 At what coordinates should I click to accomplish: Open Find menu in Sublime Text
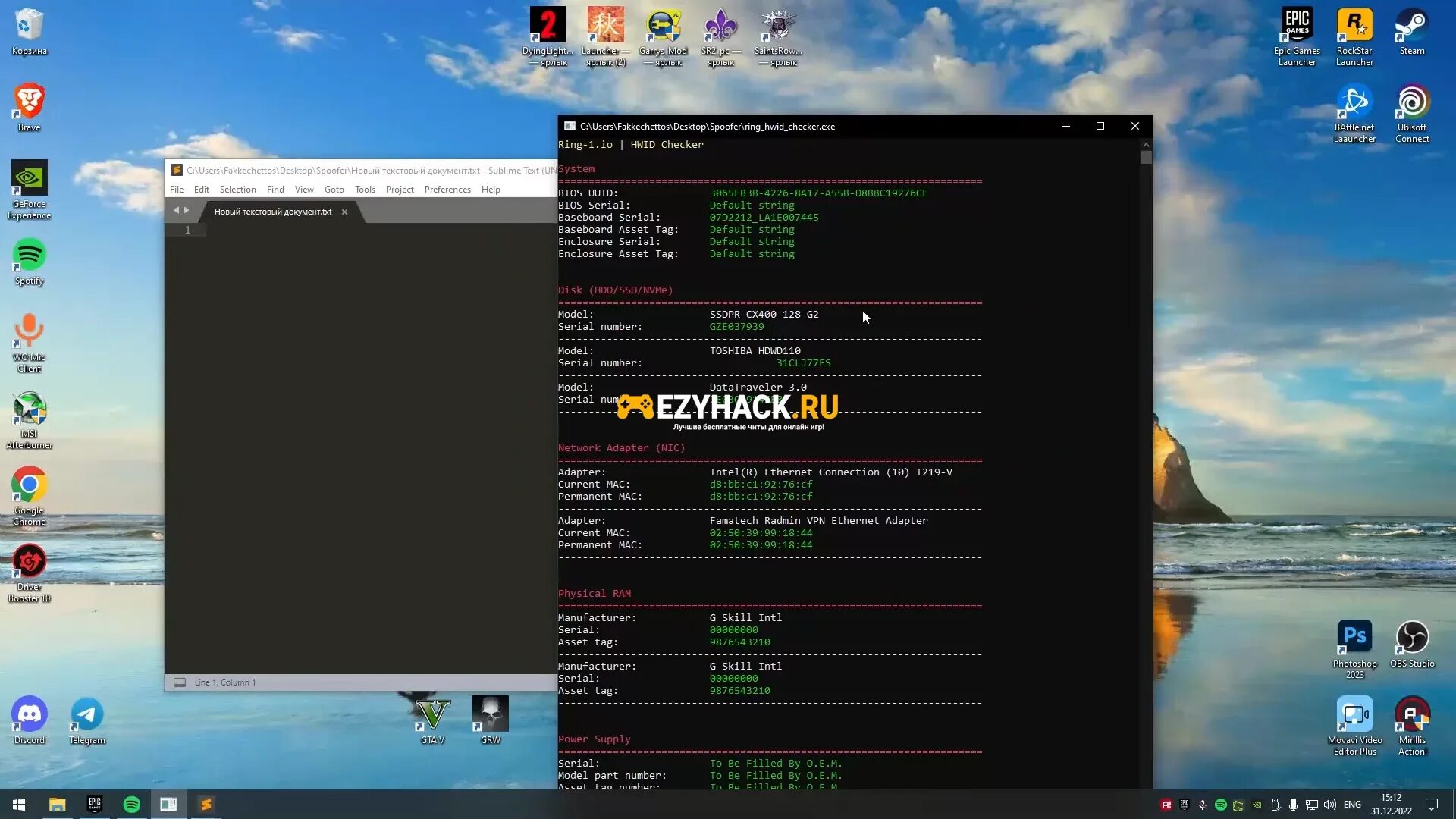(x=275, y=190)
